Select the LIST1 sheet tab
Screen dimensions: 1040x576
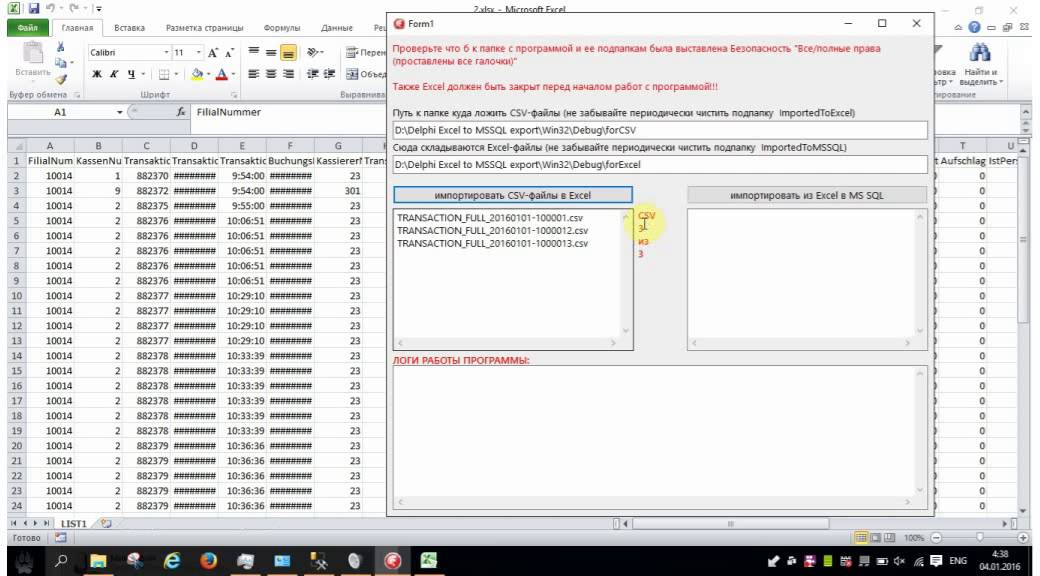click(74, 524)
